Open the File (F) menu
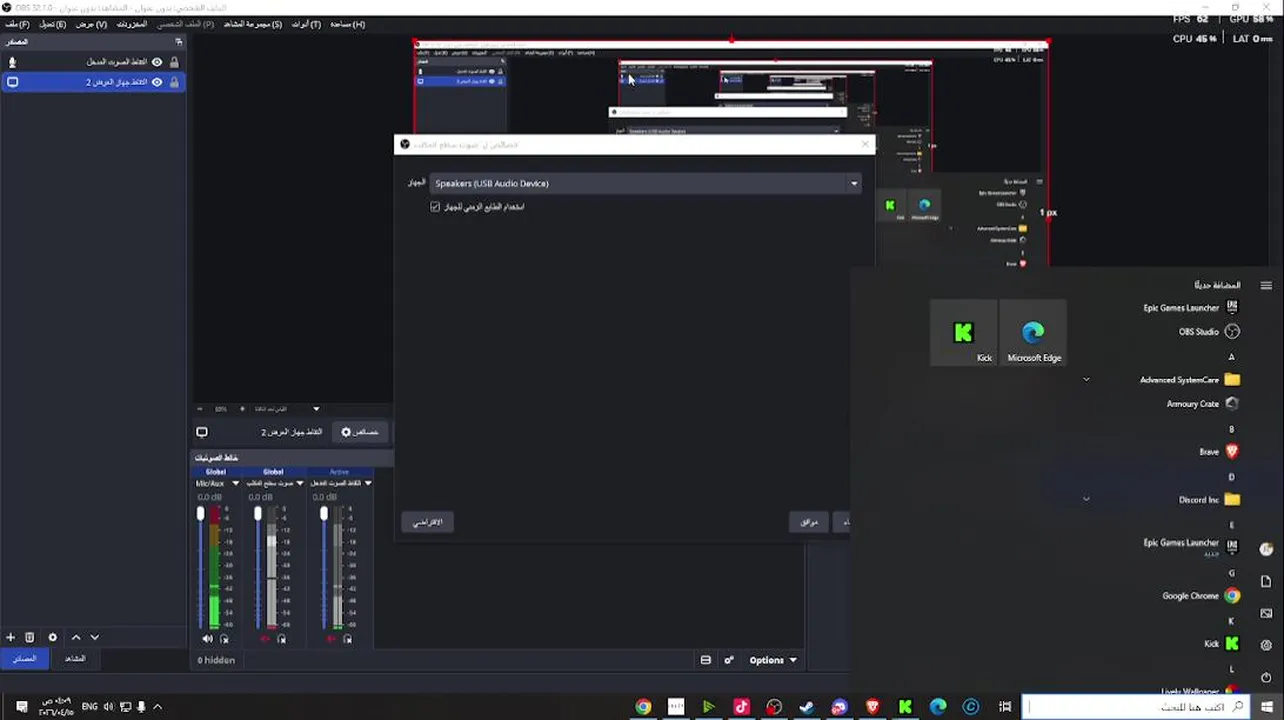The height and width of the screenshot is (720, 1284). [x=17, y=24]
